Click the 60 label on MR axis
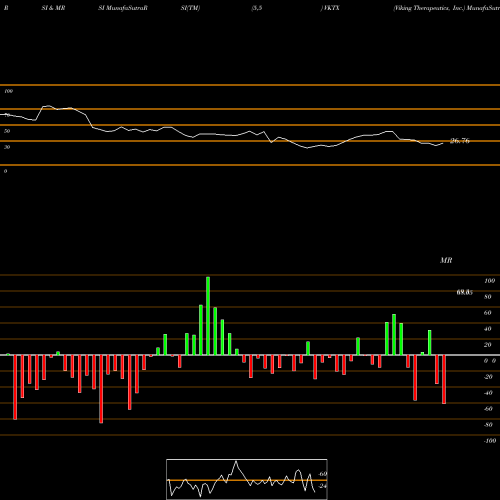The height and width of the screenshot is (500, 500). point(488,313)
